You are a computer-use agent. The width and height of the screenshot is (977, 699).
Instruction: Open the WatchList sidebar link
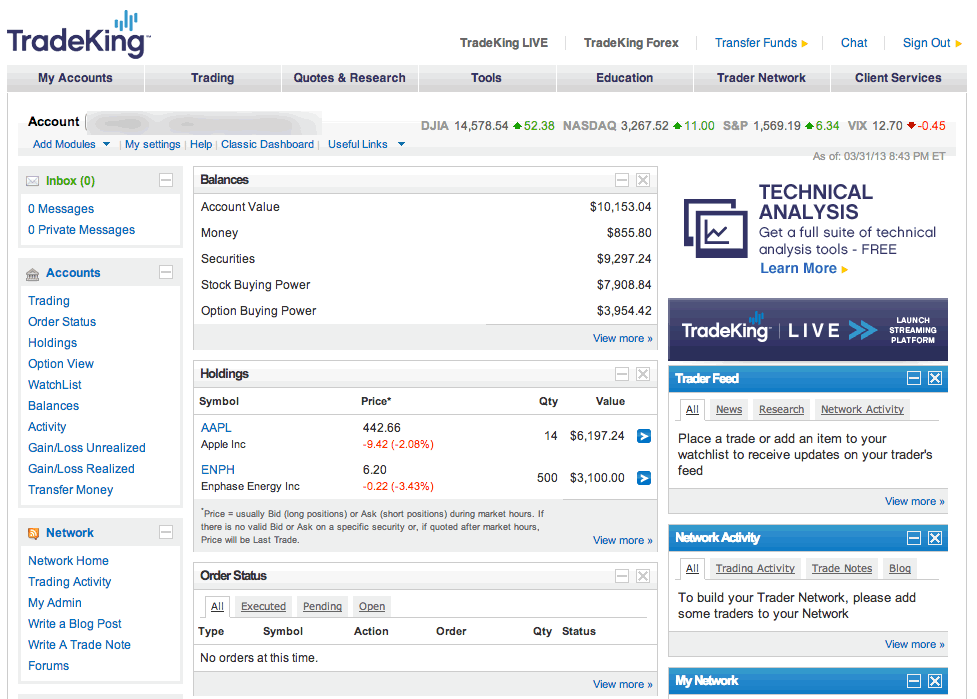[55, 385]
